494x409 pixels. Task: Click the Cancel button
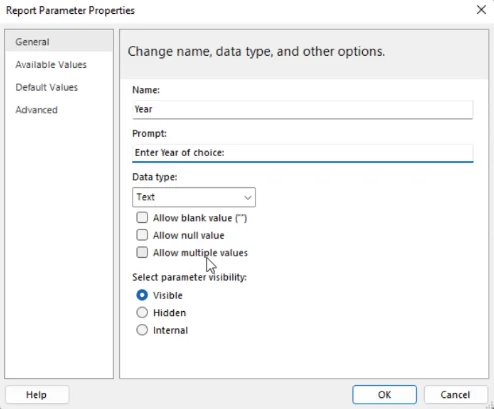(x=455, y=395)
